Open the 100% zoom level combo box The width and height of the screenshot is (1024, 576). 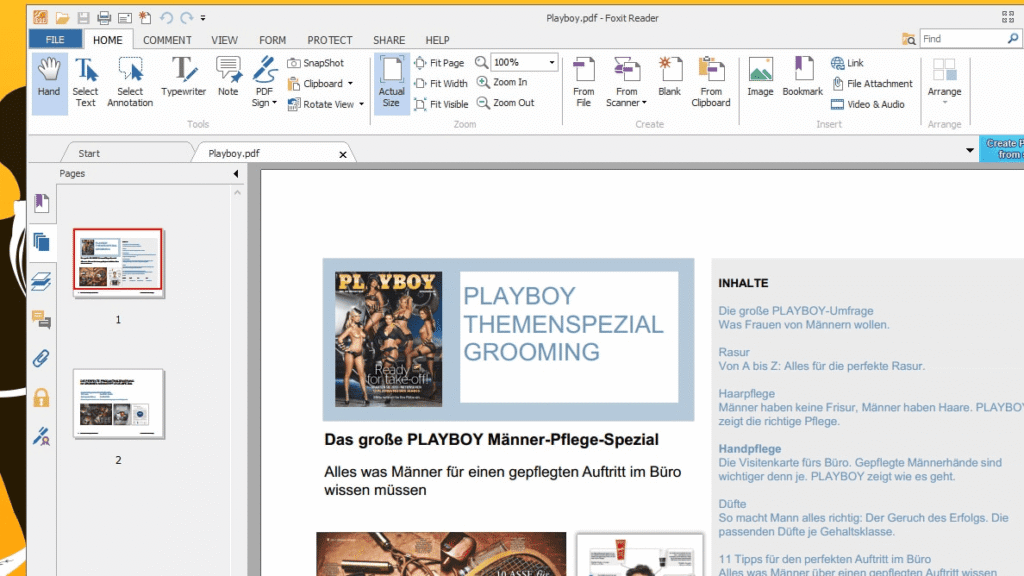[525, 62]
